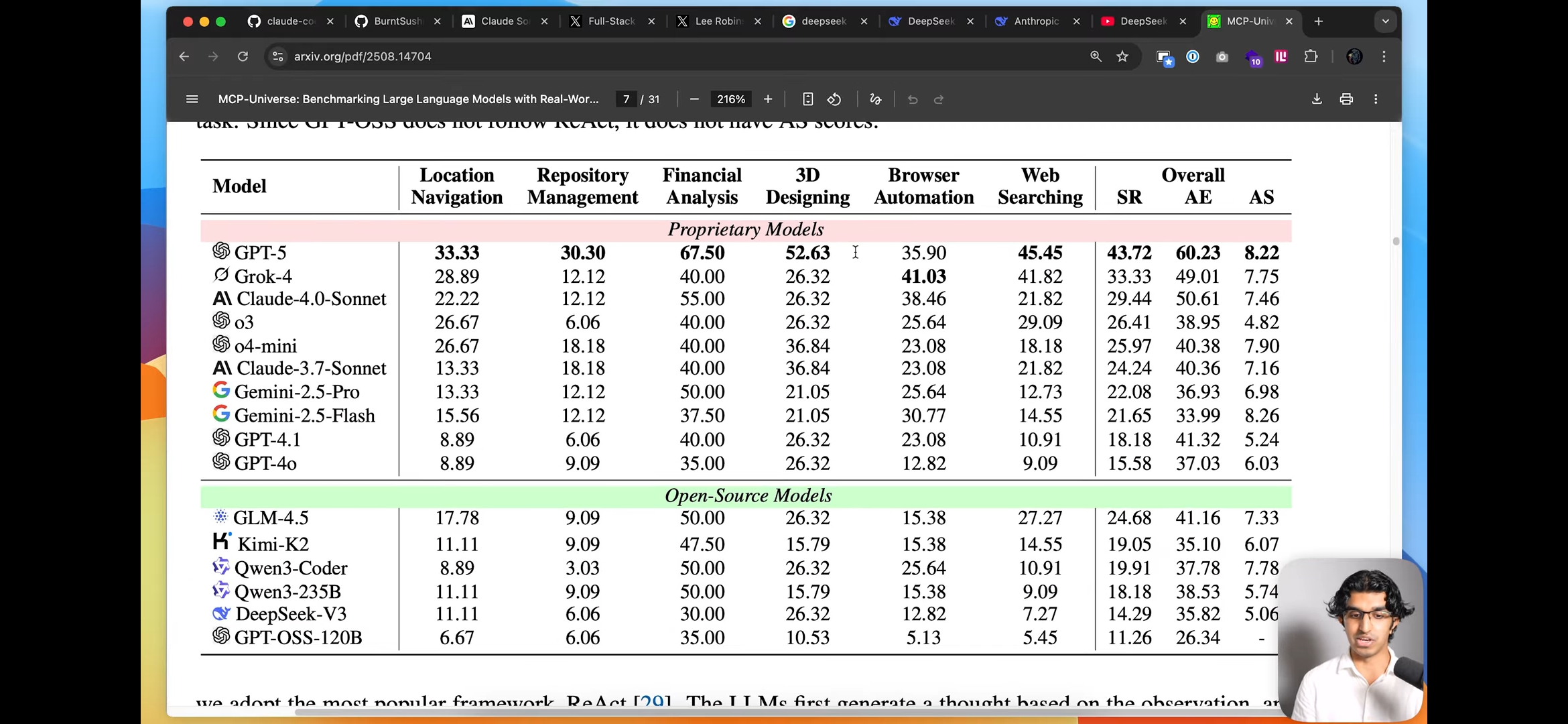Viewport: 1568px width, 724px height.
Task: Open site information icon in address bar
Action: (278, 57)
